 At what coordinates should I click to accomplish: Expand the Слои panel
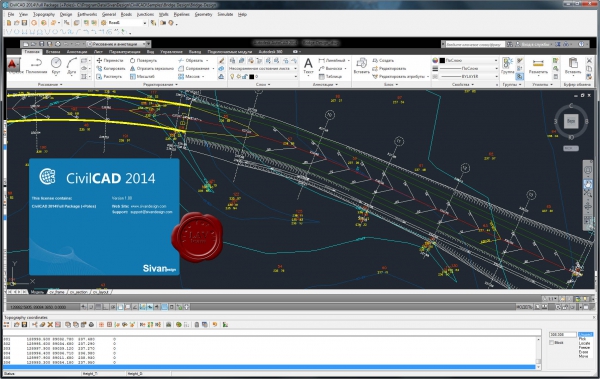click(262, 84)
